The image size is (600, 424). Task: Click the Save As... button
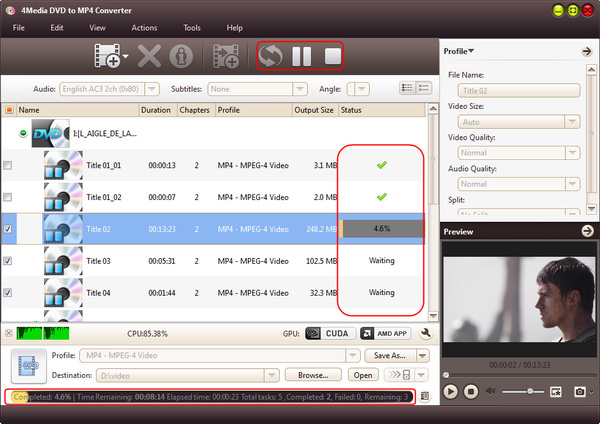coord(388,355)
